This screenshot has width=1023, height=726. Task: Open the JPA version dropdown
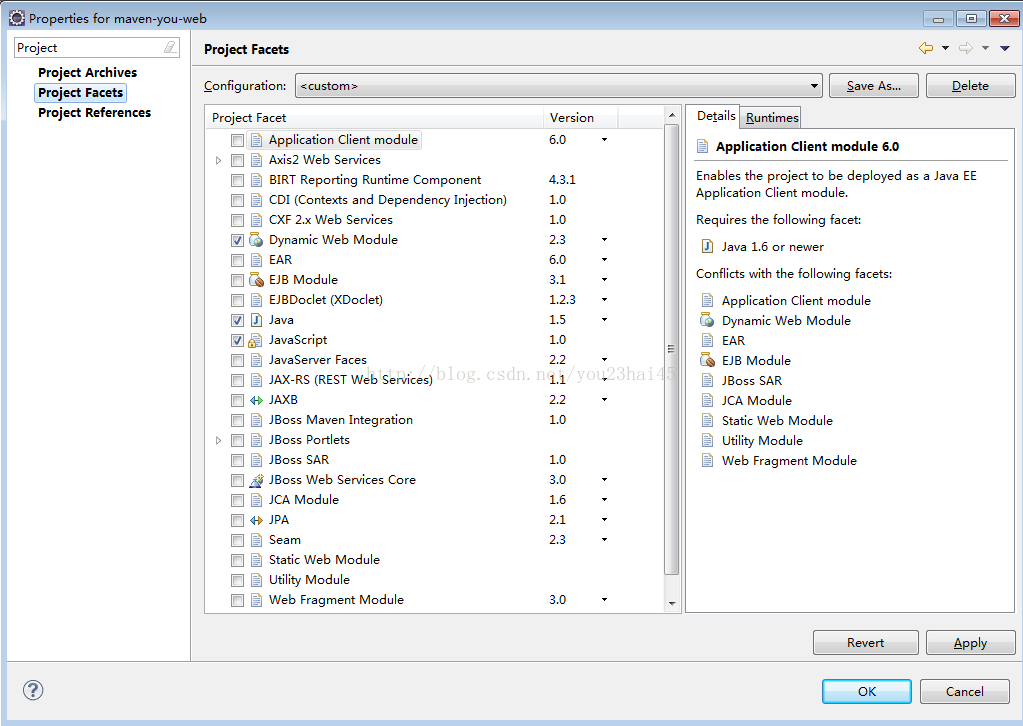point(604,520)
